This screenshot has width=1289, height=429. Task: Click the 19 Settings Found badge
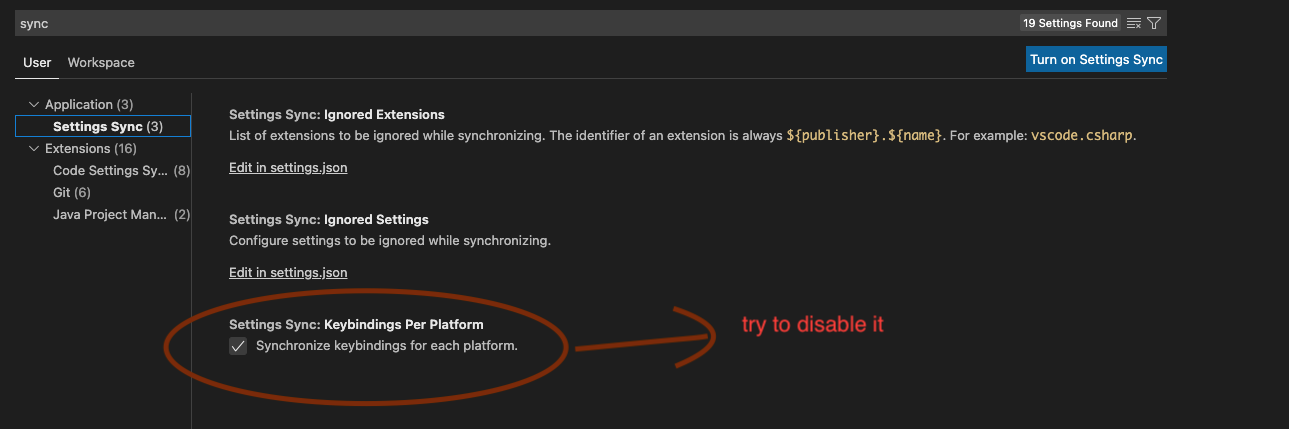(1070, 23)
